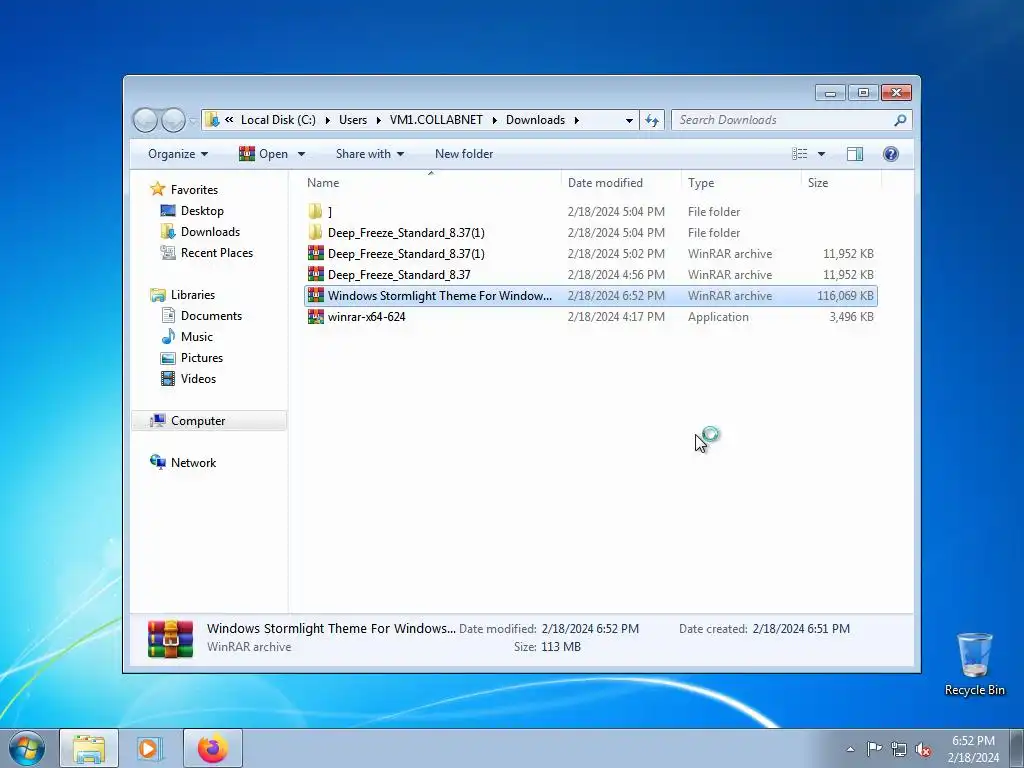Viewport: 1024px width, 768px height.
Task: Click the folder icon in address bar
Action: [x=212, y=120]
